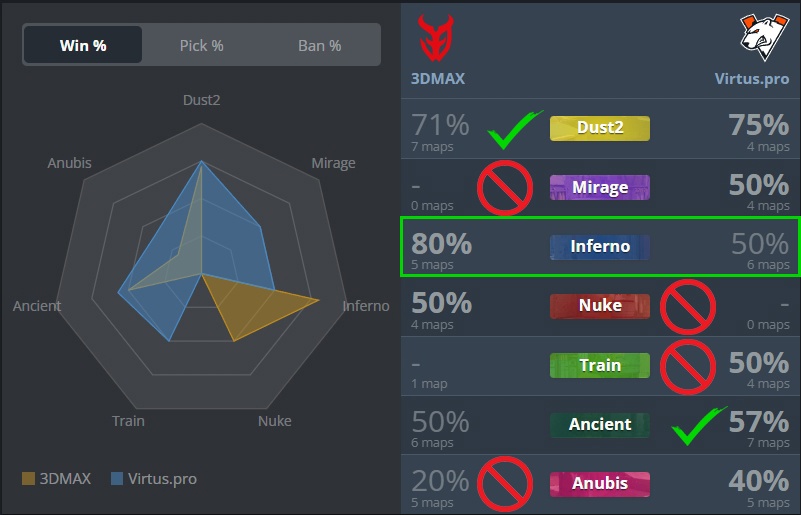Click the green checkmark next to Ancient
801x515 pixels.
(699, 426)
